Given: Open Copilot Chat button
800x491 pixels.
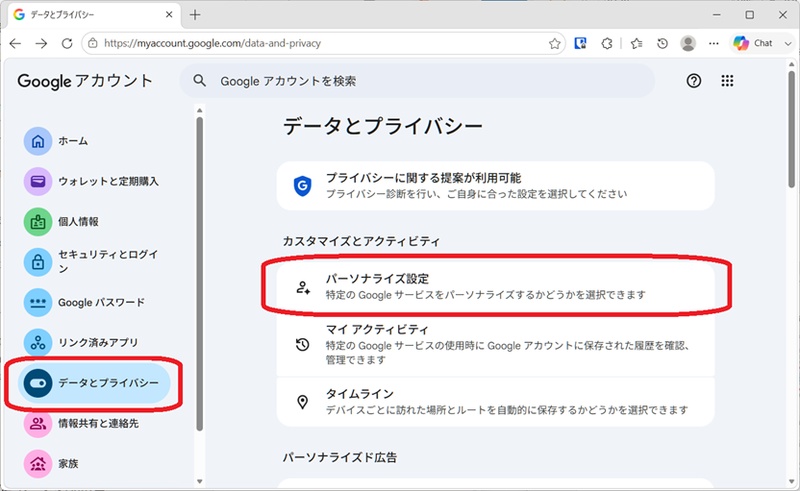Looking at the screenshot, I should [753, 43].
